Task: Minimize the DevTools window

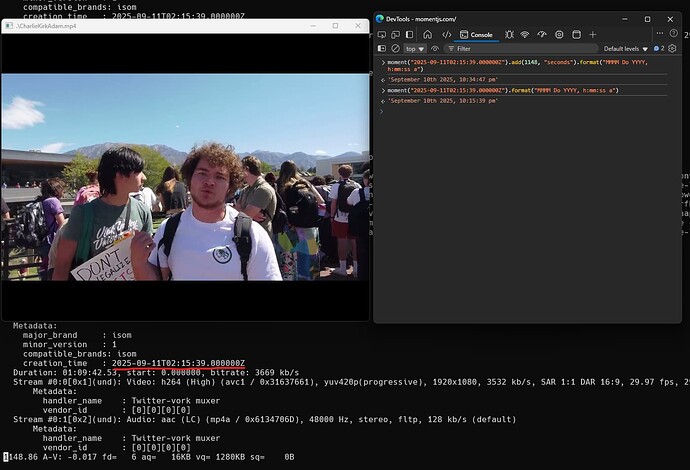Action: [625, 19]
